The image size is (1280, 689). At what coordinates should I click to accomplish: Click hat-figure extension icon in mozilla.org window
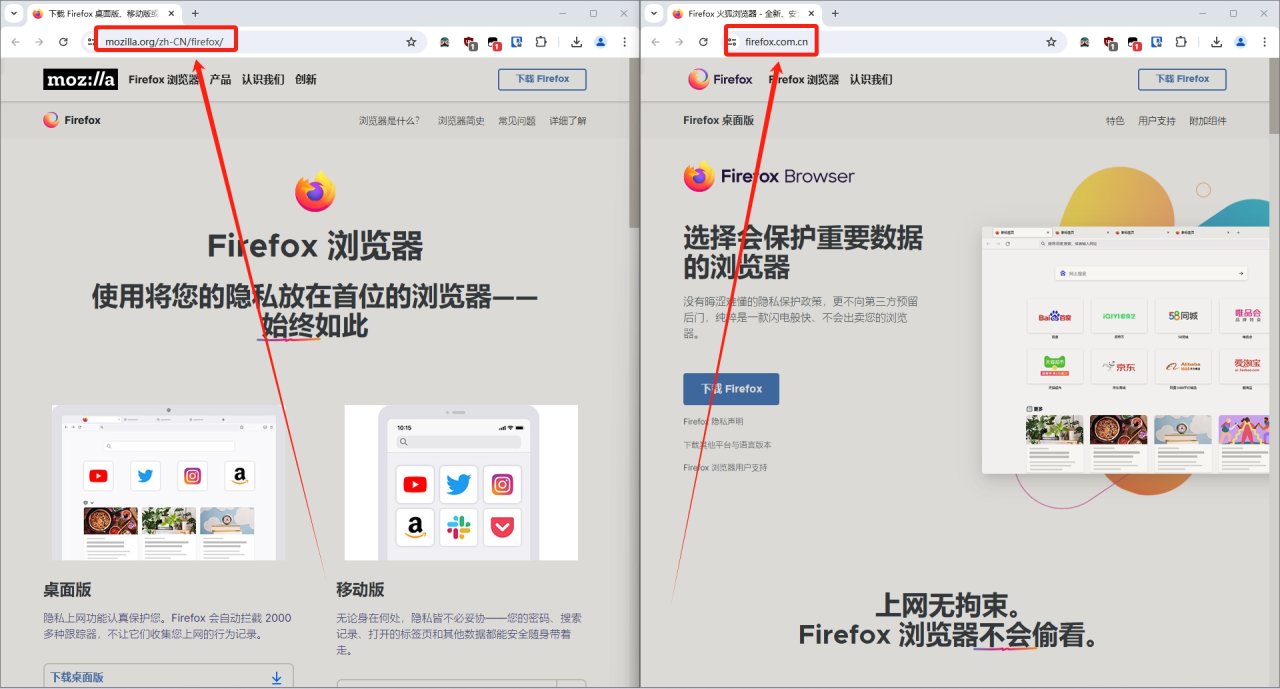[445, 42]
